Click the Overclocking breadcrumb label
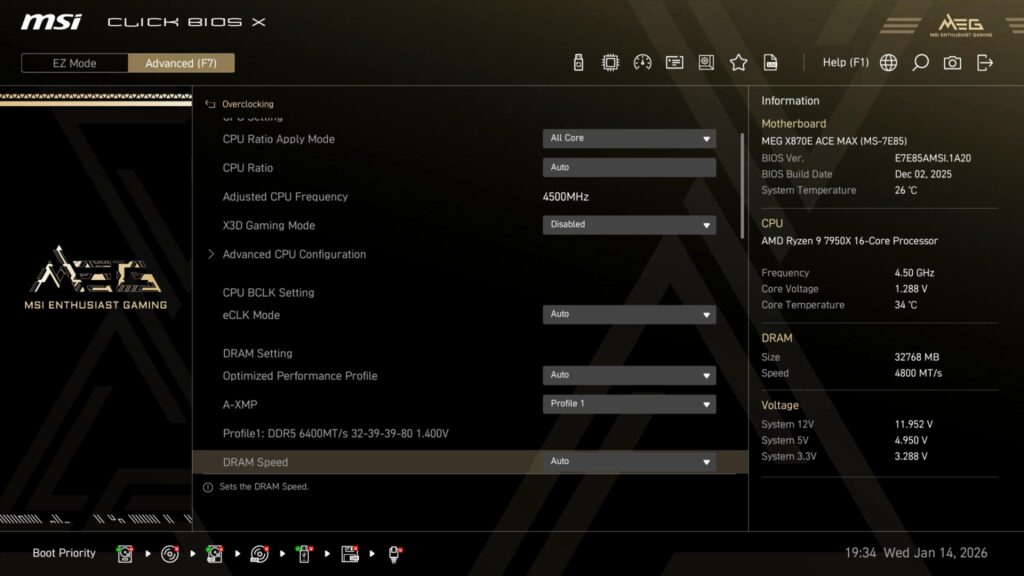This screenshot has width=1024, height=576. [x=248, y=104]
